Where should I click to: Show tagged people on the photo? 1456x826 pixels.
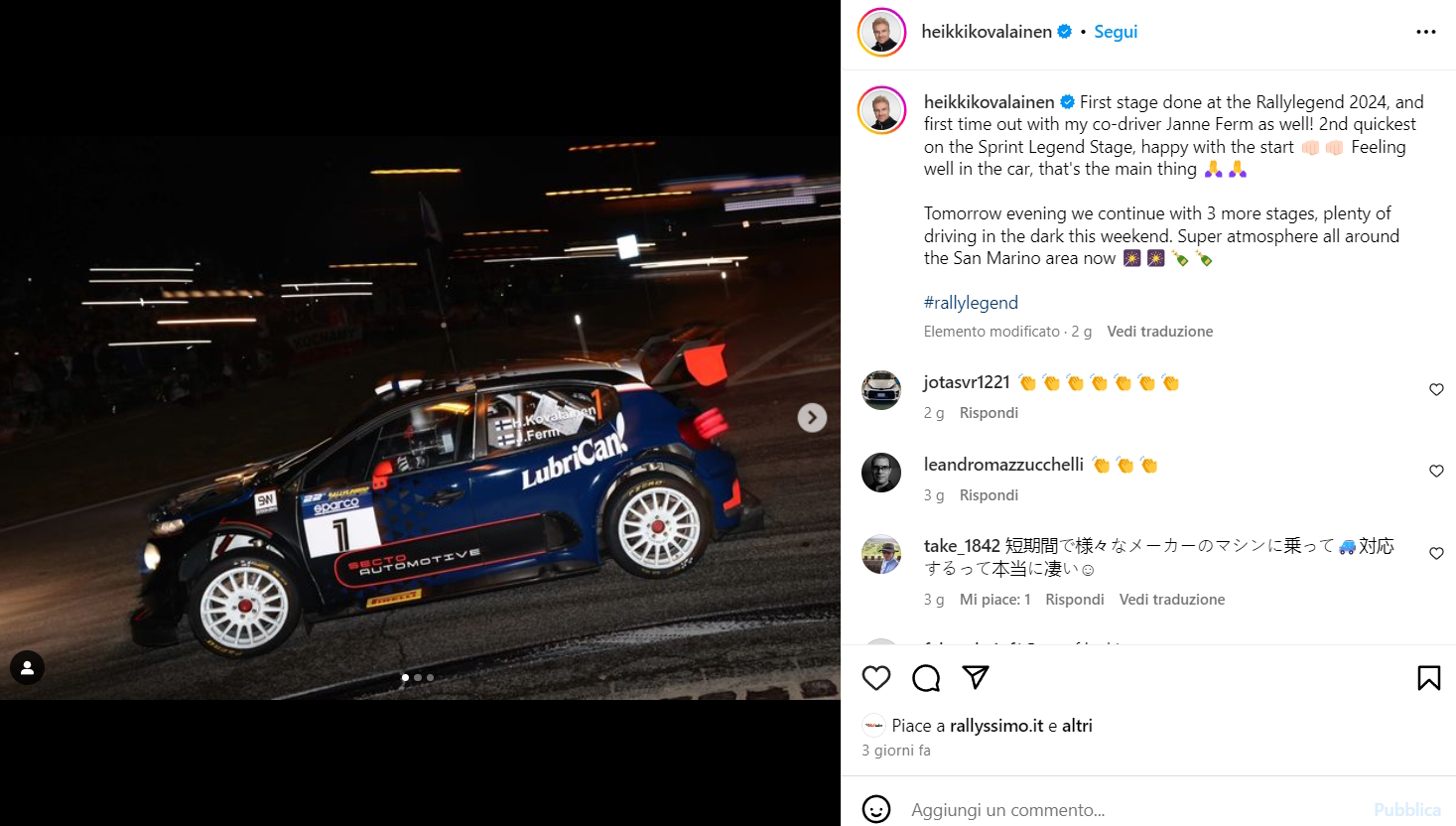(28, 668)
